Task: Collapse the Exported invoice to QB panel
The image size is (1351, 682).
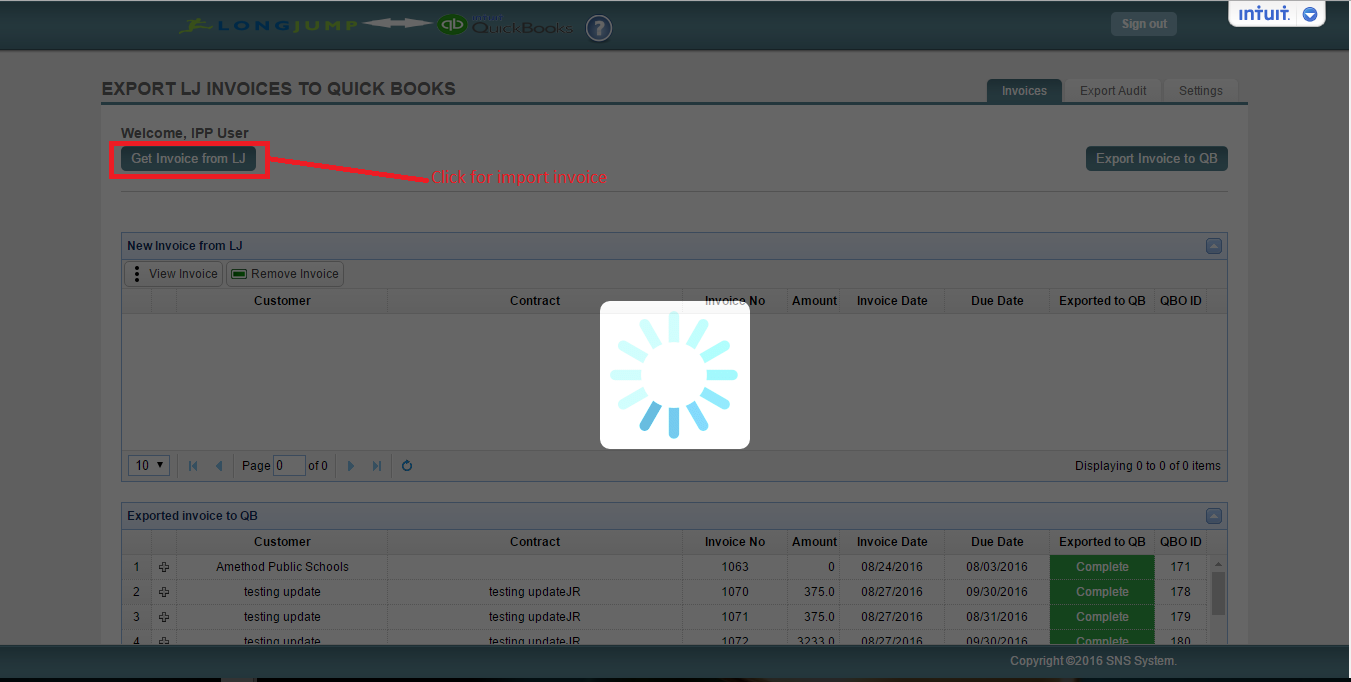Action: tap(1213, 517)
